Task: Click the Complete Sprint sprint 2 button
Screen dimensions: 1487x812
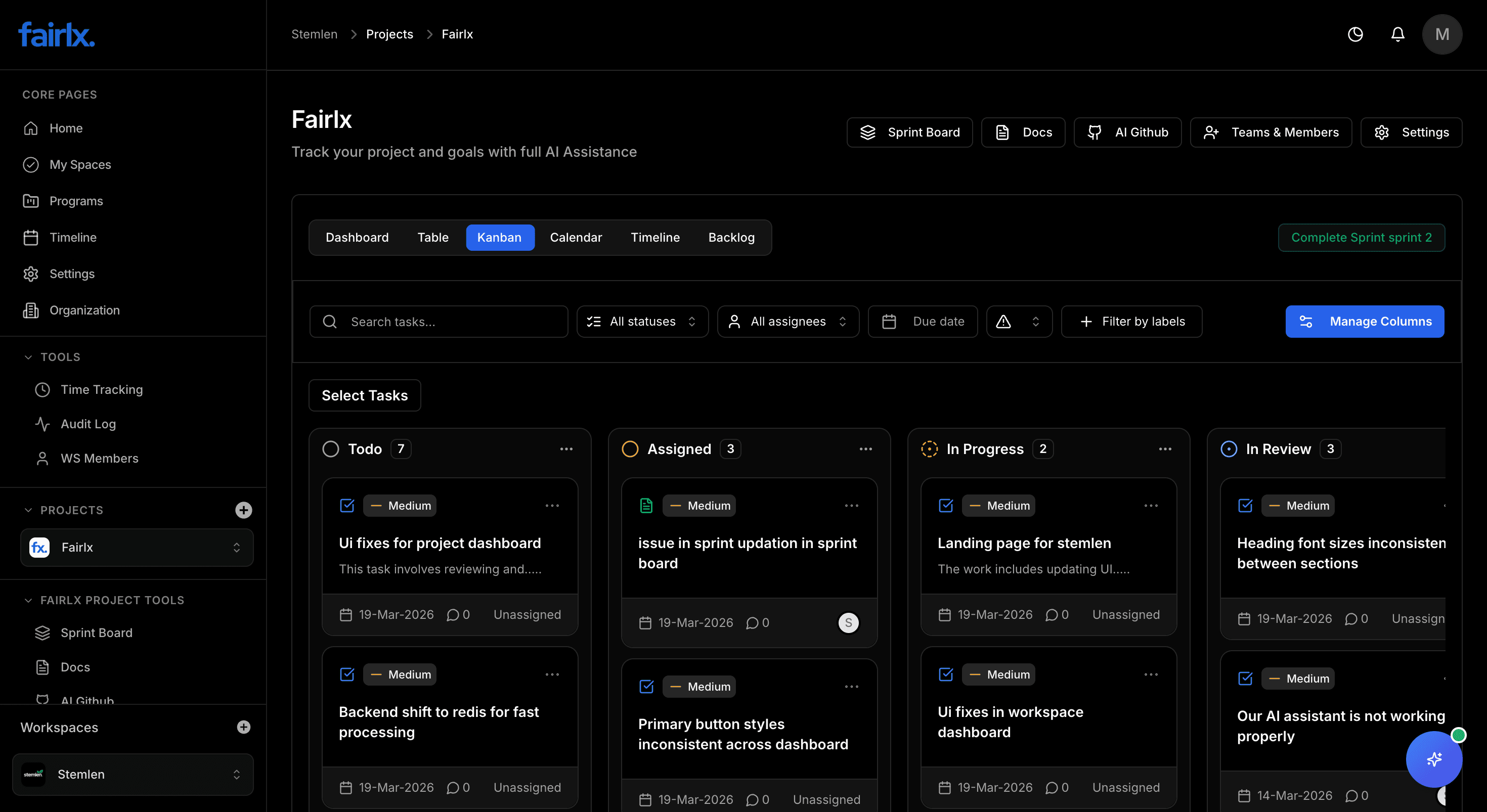Action: (1361, 237)
